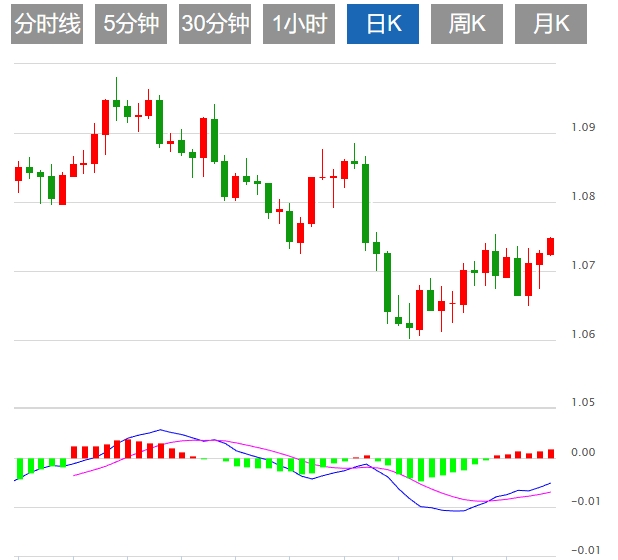Open the 30分钟 chart tab
618x560 pixels.
point(215,25)
